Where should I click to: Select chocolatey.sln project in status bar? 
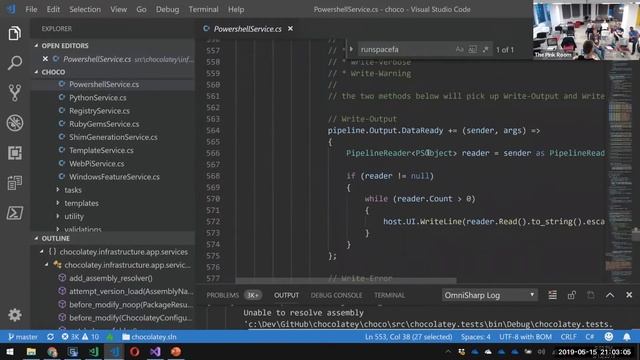[x=149, y=337]
